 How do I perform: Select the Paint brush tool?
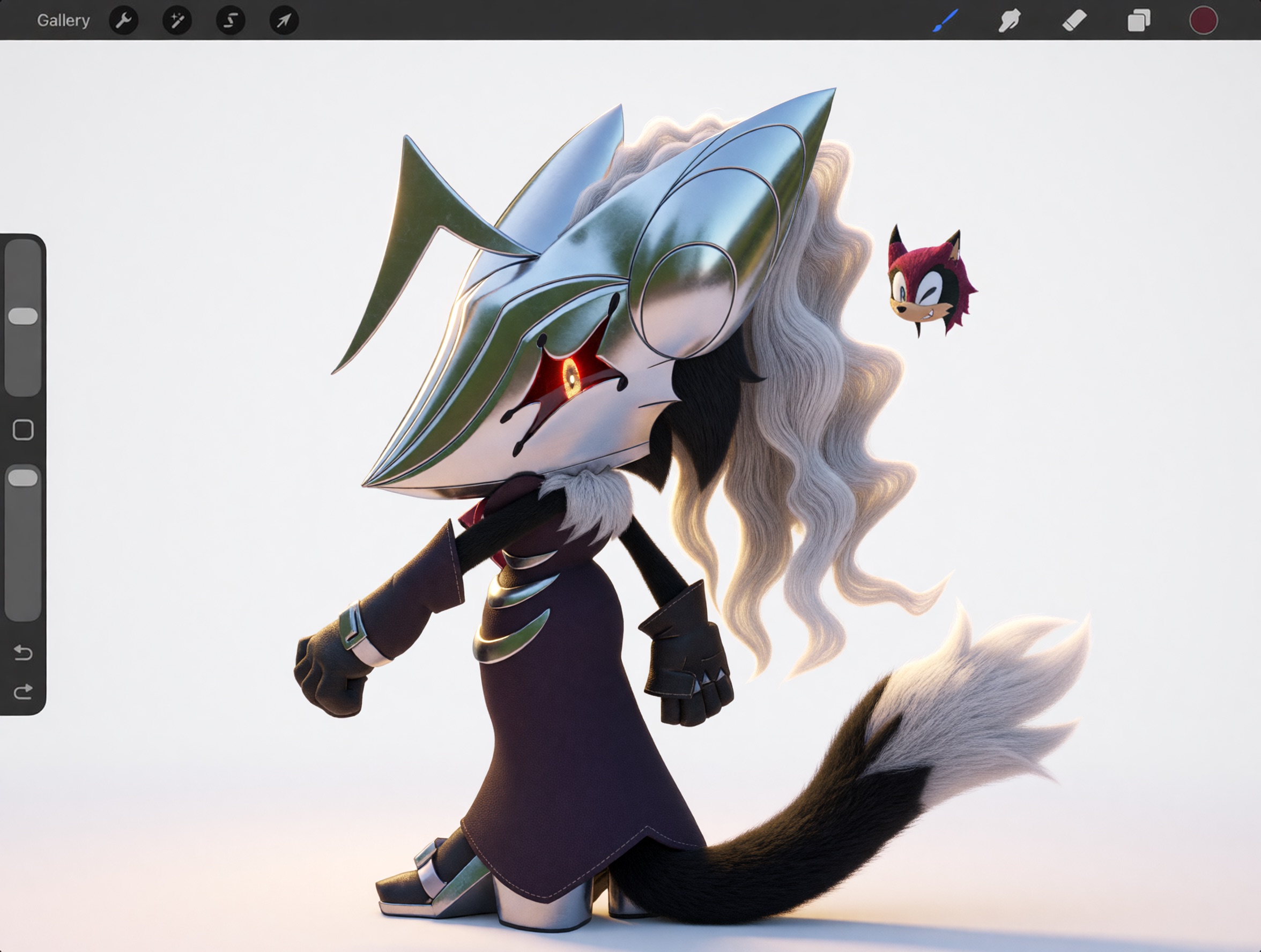pyautogui.click(x=945, y=20)
